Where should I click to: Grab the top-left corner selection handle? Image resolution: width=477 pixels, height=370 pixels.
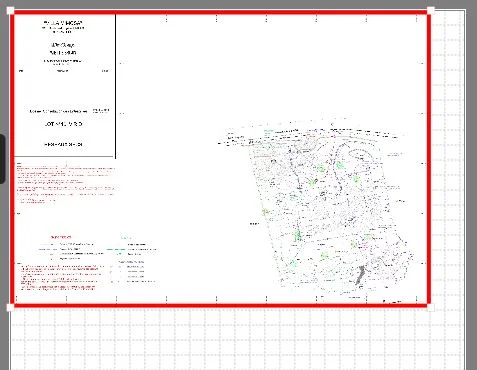10,11
